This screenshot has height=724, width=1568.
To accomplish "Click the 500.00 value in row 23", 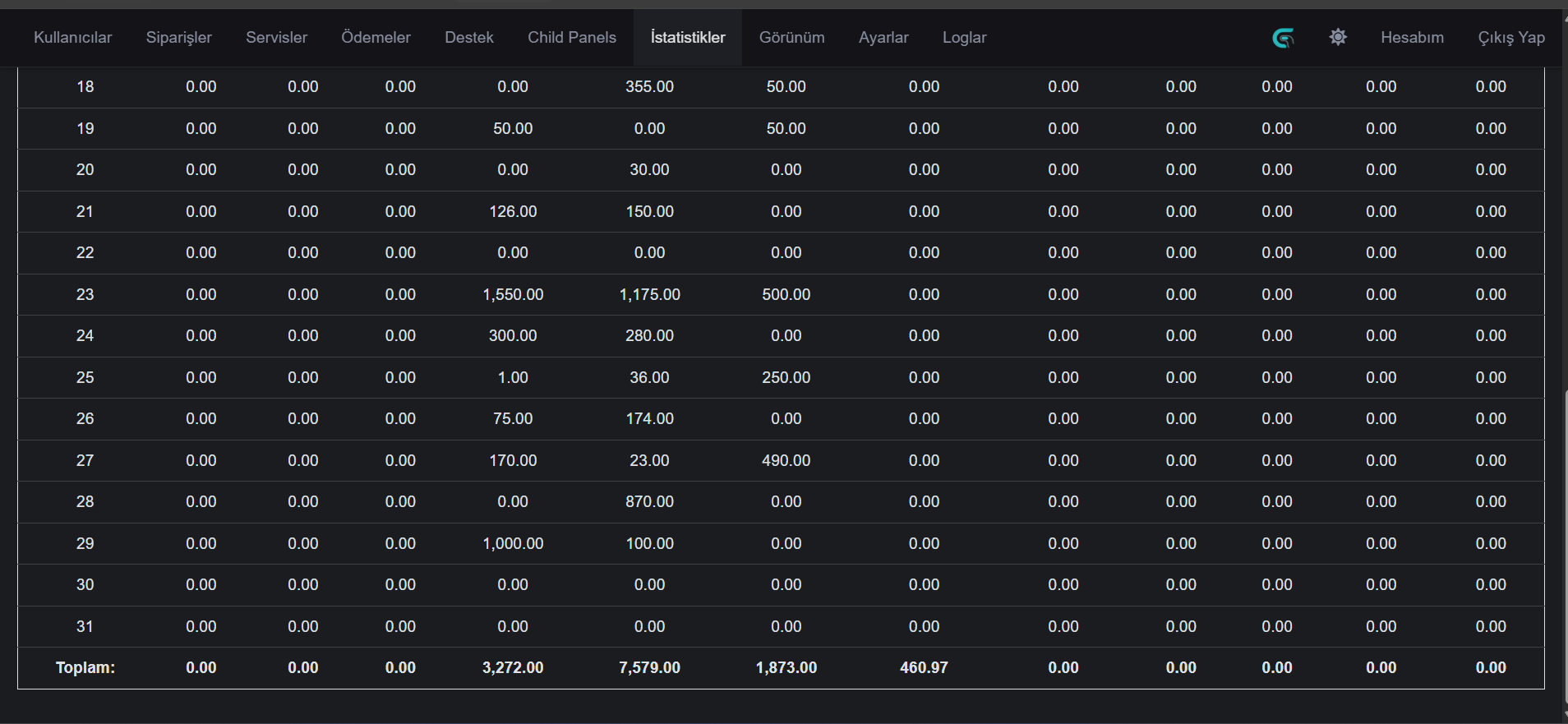I will (786, 295).
